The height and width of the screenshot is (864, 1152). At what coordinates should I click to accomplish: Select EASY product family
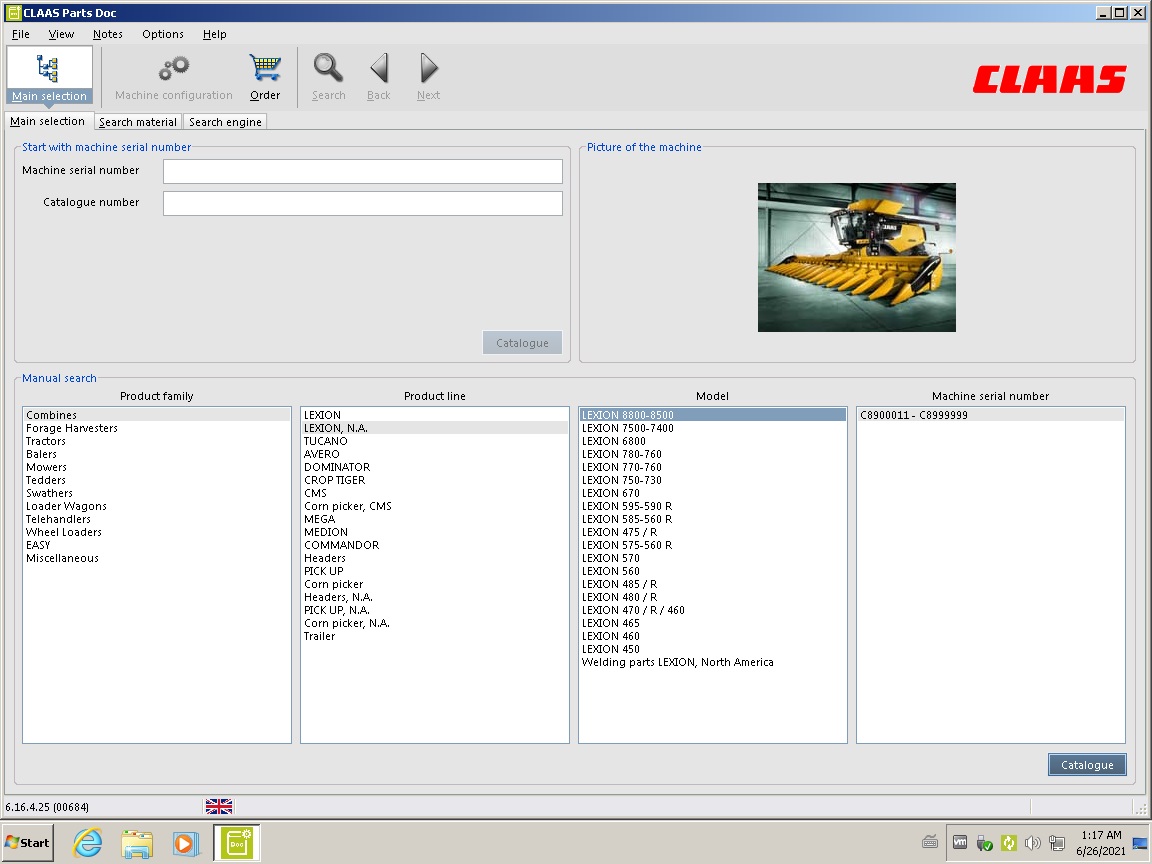click(156, 545)
